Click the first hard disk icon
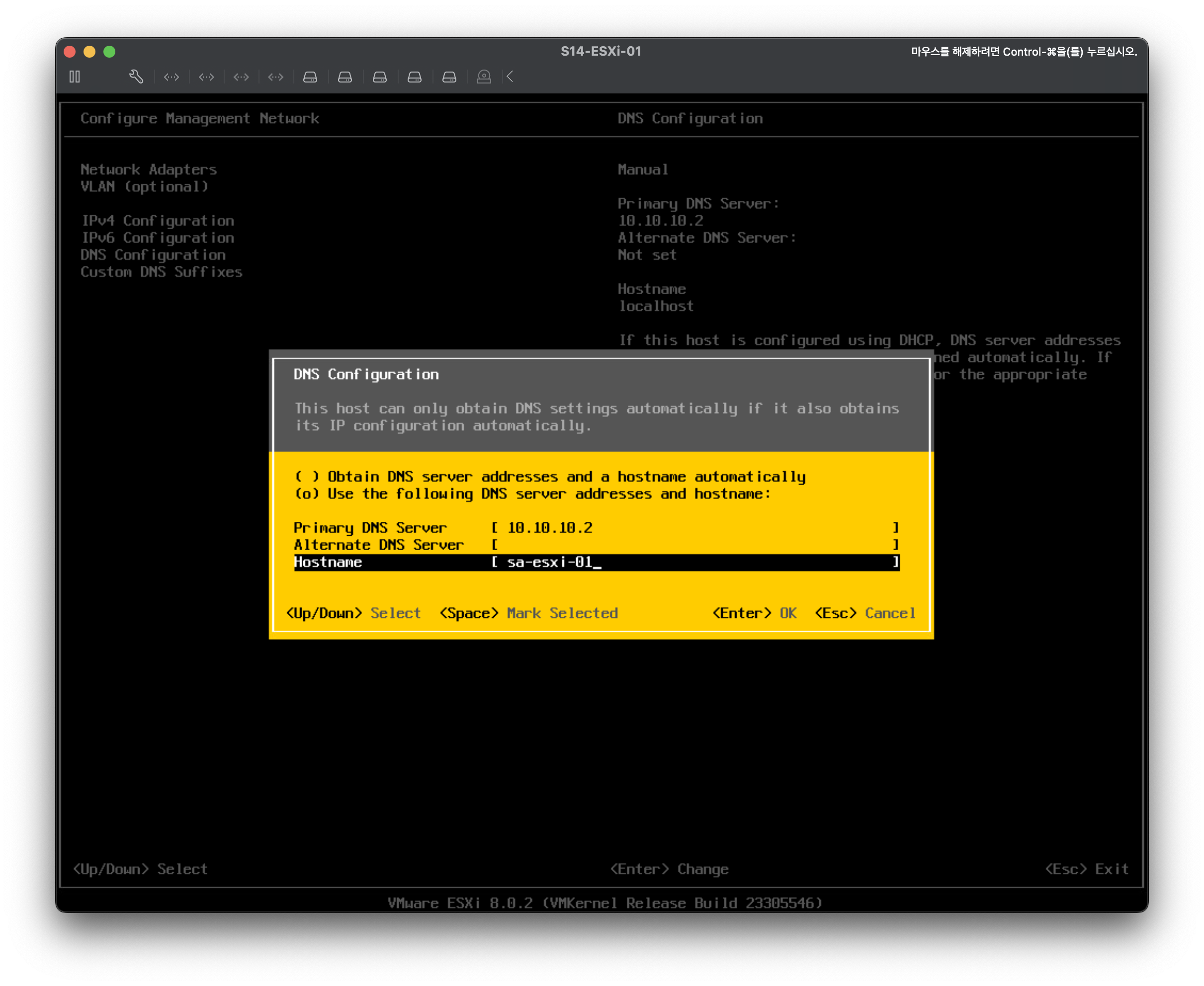 310,77
